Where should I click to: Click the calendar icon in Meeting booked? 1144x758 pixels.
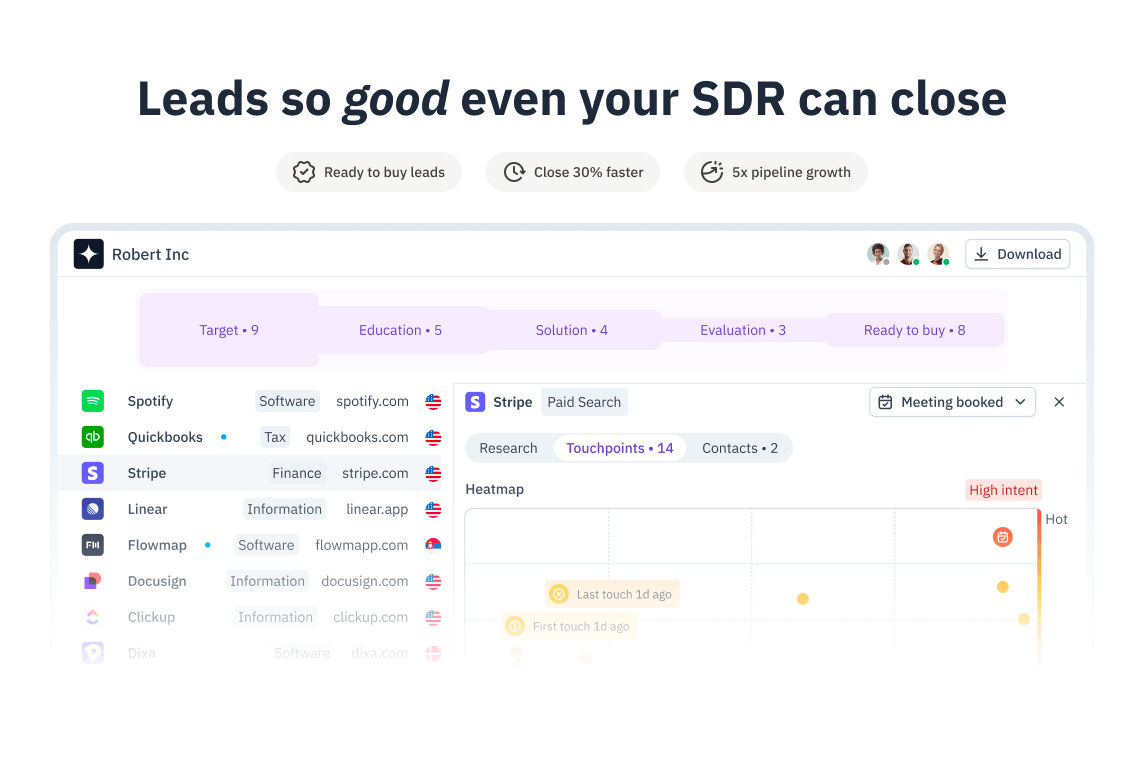coord(885,402)
